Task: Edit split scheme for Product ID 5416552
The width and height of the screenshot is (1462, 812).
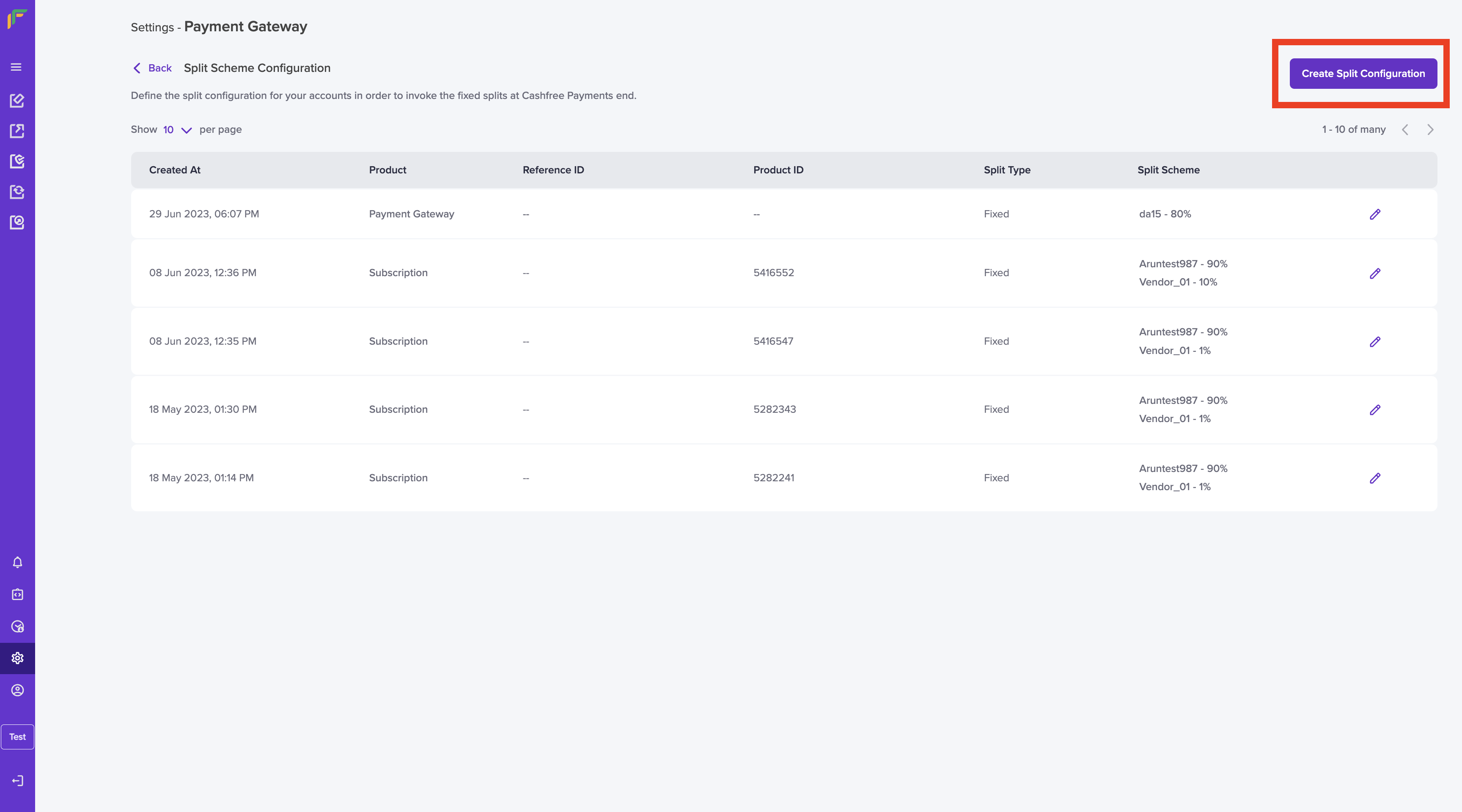Action: [x=1374, y=274]
